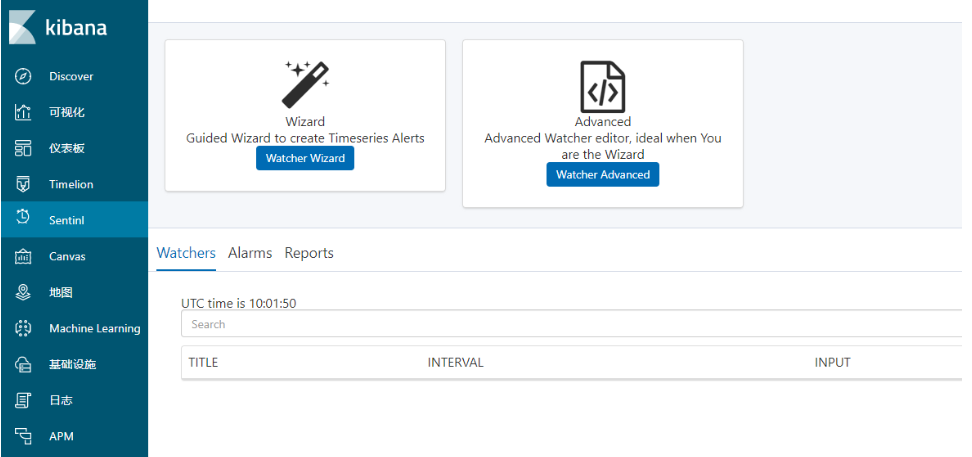The image size is (972, 457).
Task: Sort by the INTERVAL column header
Action: 455,362
